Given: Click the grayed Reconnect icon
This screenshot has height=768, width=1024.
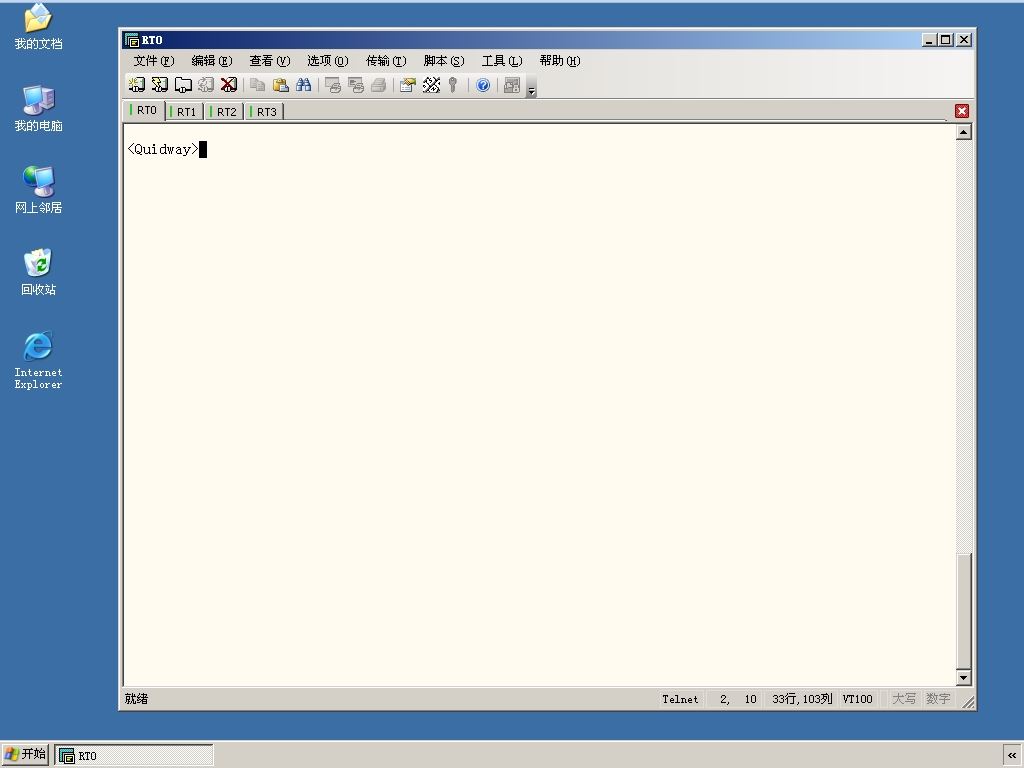Looking at the screenshot, I should 206,85.
